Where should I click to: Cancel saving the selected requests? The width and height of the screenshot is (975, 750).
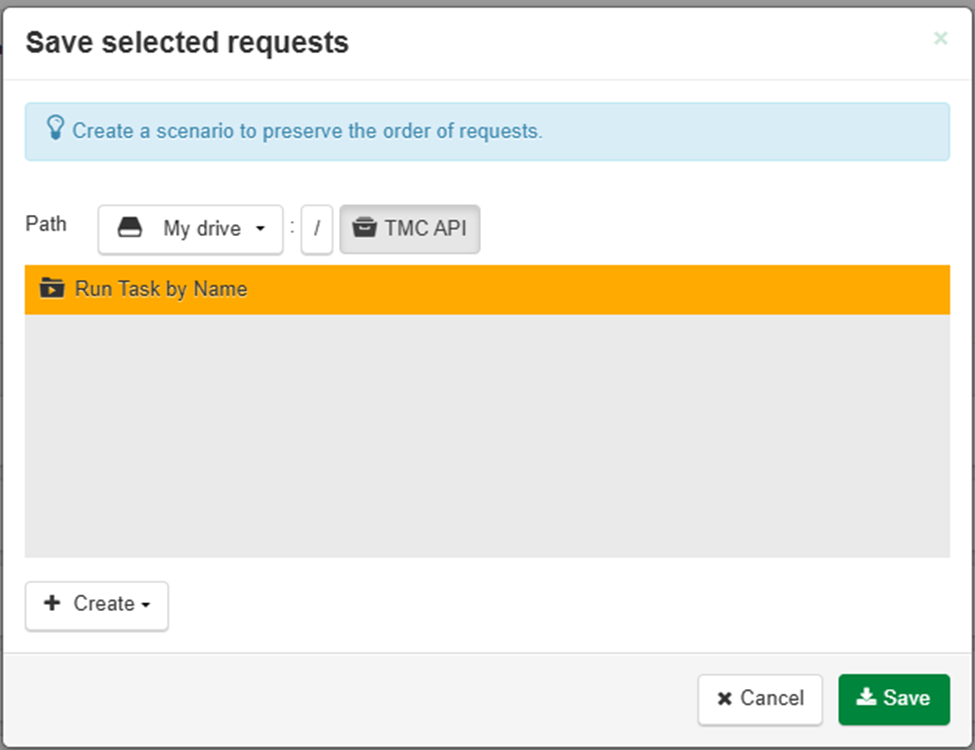pos(760,699)
